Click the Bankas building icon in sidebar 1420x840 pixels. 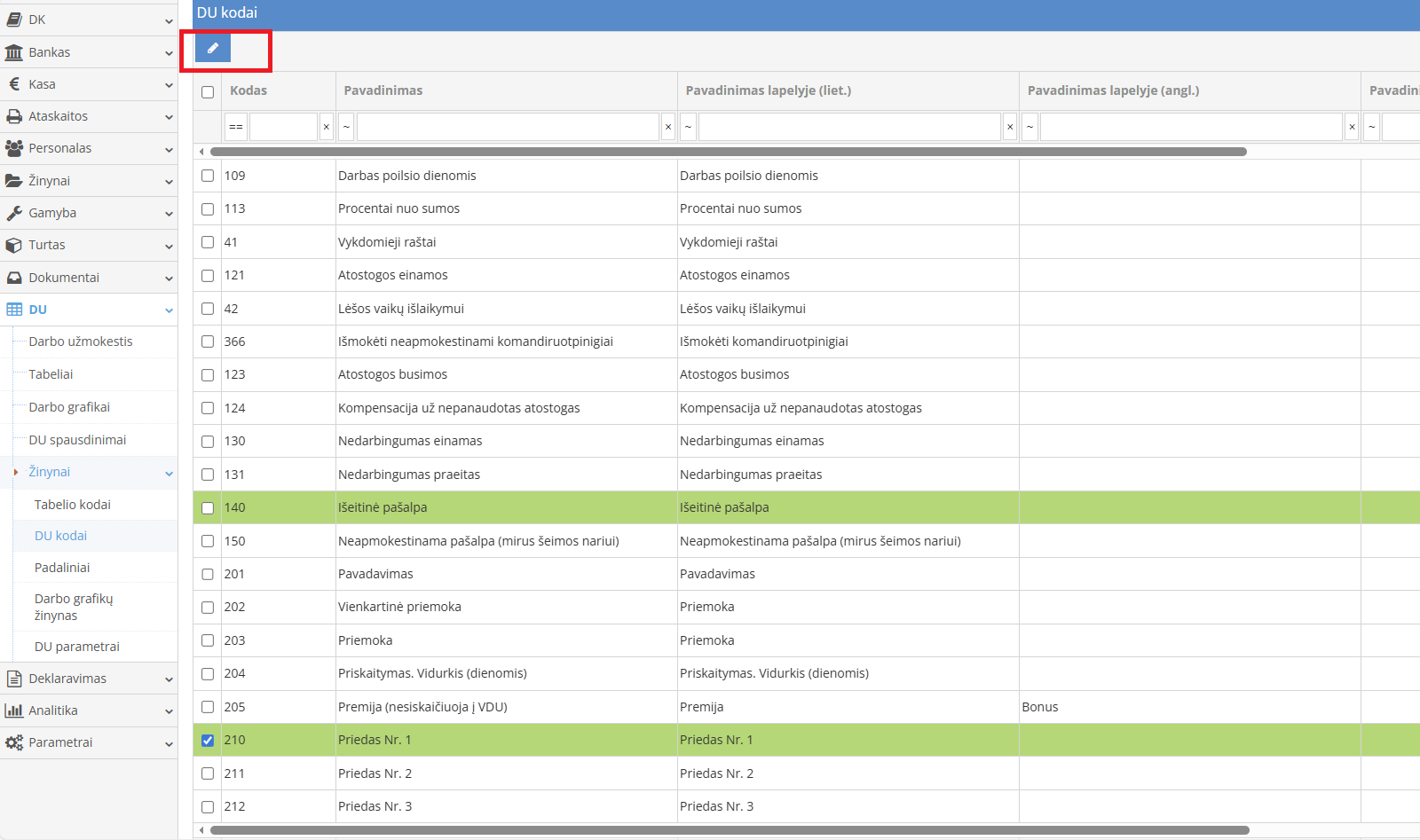coord(14,52)
